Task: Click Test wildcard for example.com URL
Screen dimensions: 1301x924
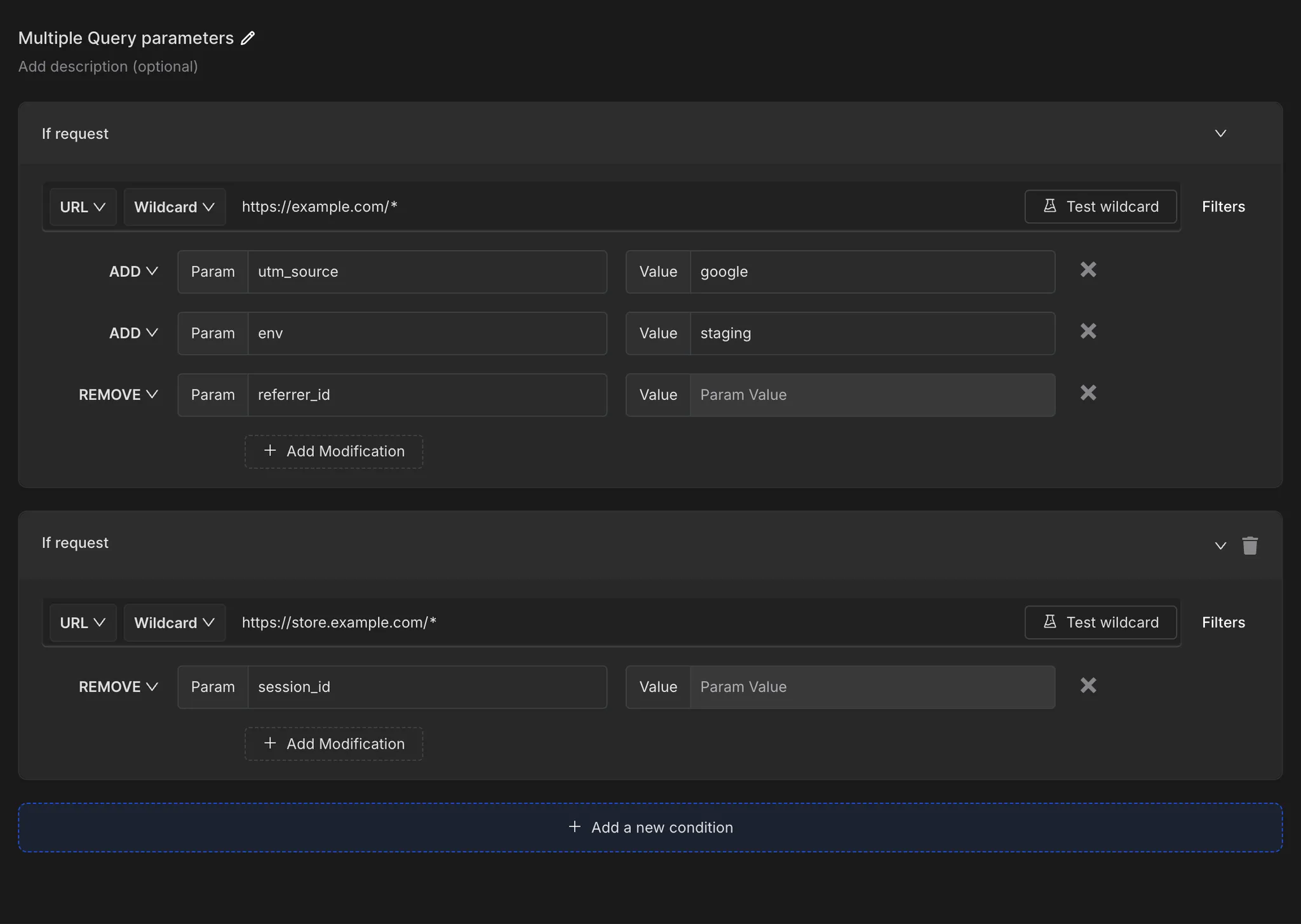Action: (x=1100, y=207)
